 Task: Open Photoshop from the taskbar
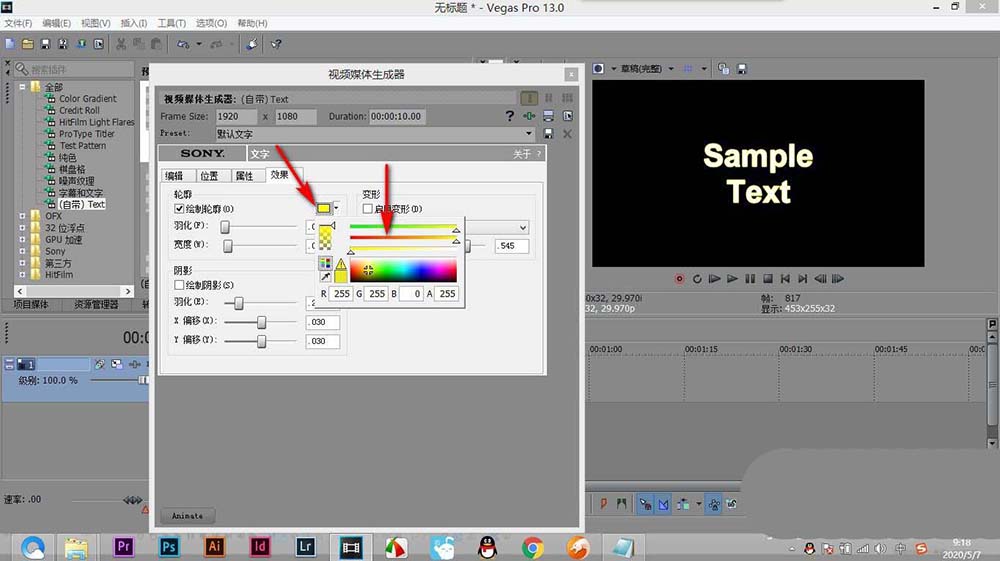click(169, 546)
